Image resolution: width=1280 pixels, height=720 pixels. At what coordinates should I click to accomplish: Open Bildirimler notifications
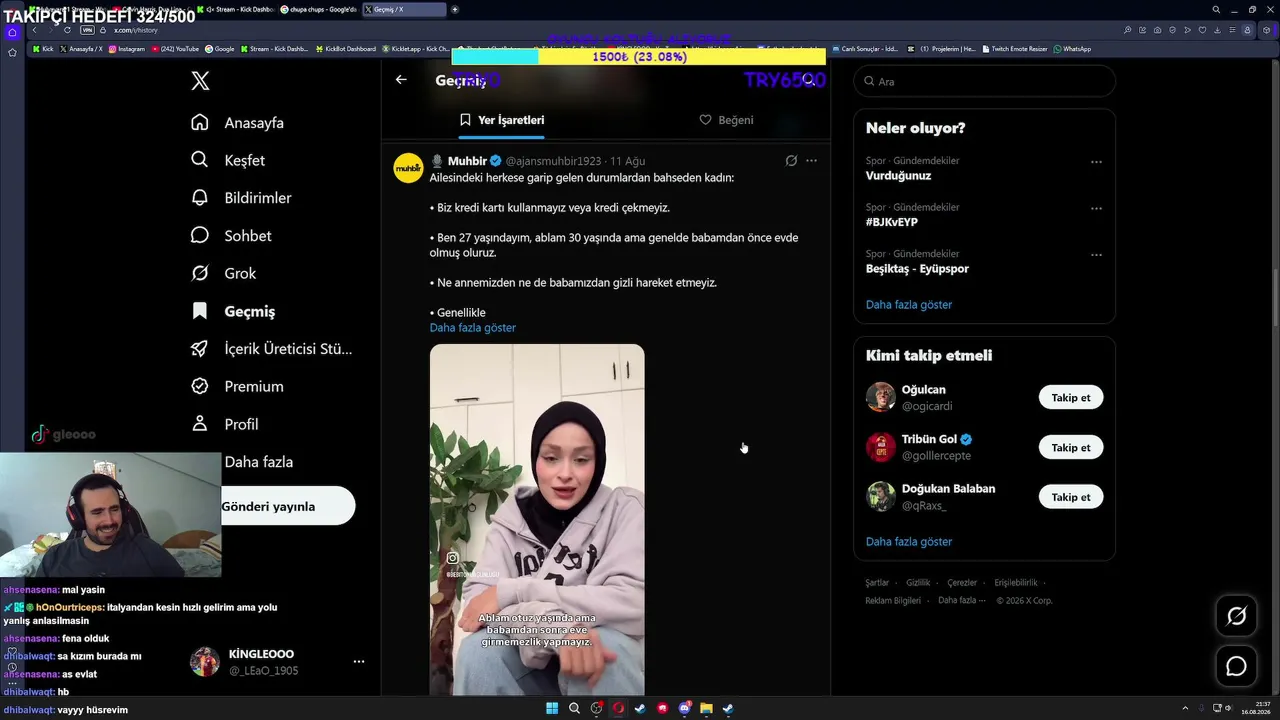(241, 198)
